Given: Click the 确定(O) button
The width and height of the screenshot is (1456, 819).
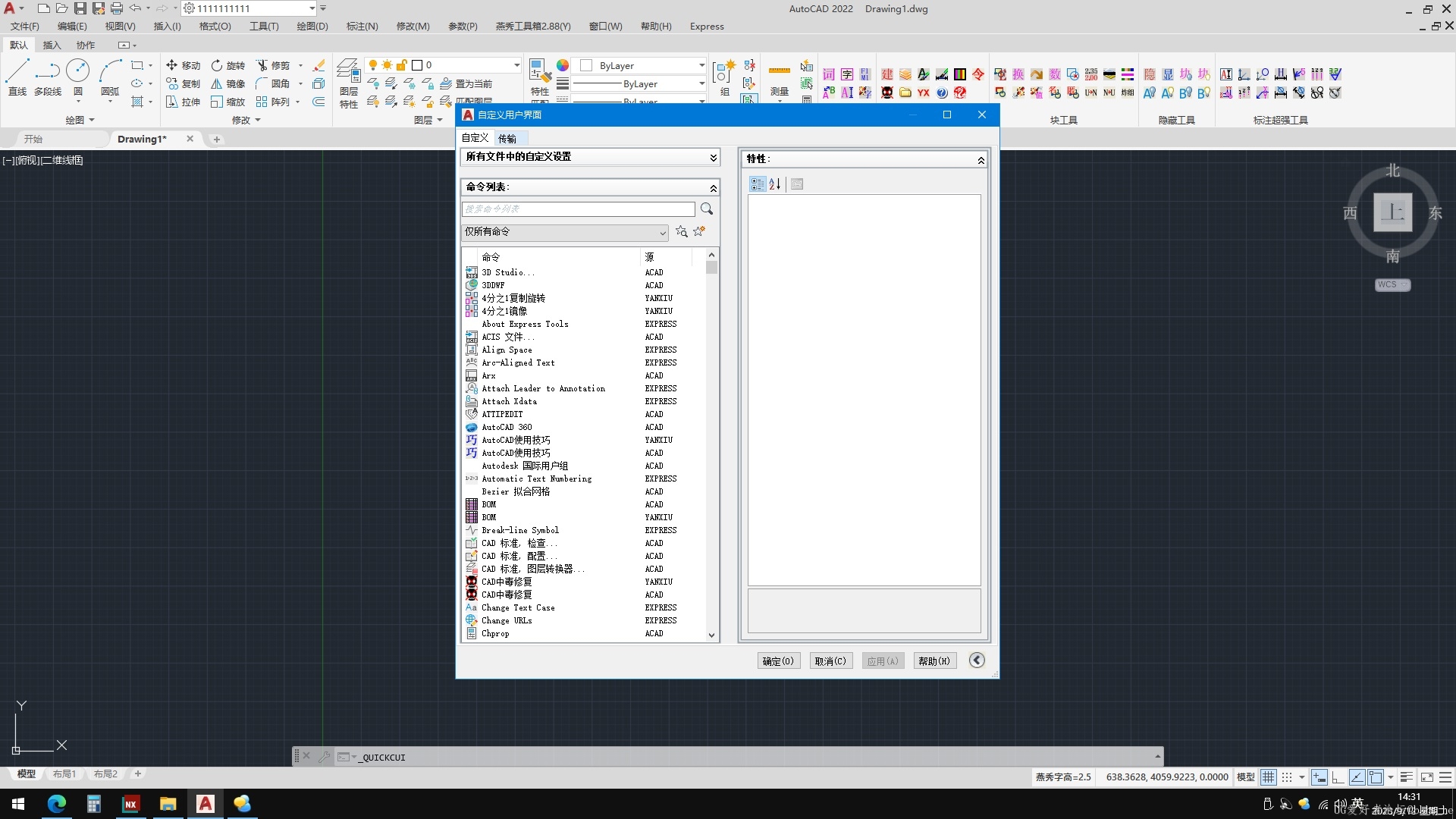Looking at the screenshot, I should point(778,661).
